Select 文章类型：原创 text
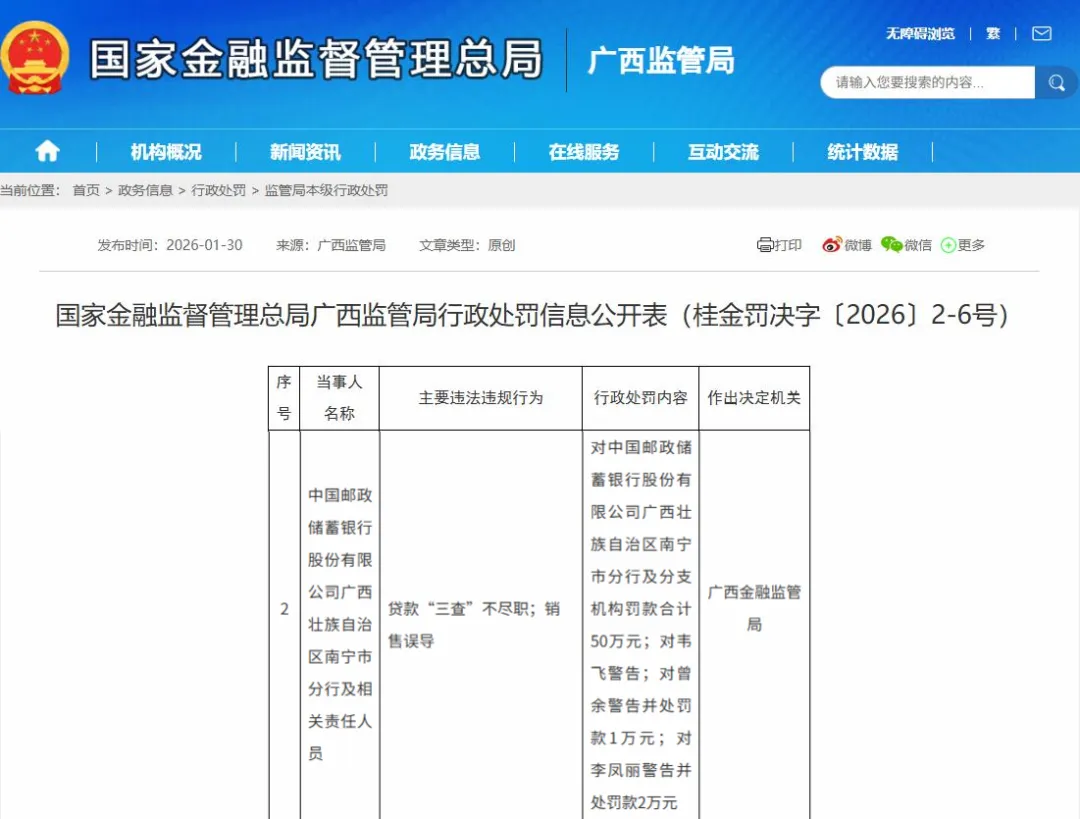 point(467,245)
